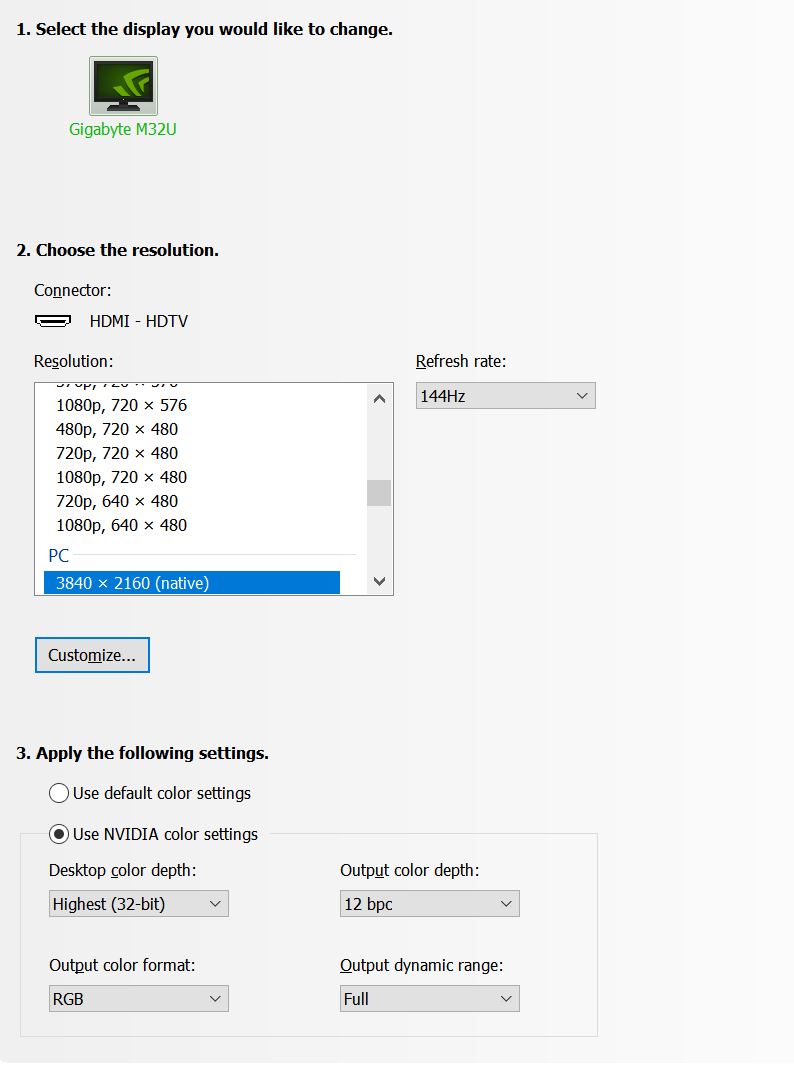Click the PC group header in list
Viewport: 794px width, 1069px height.
pyautogui.click(x=59, y=556)
